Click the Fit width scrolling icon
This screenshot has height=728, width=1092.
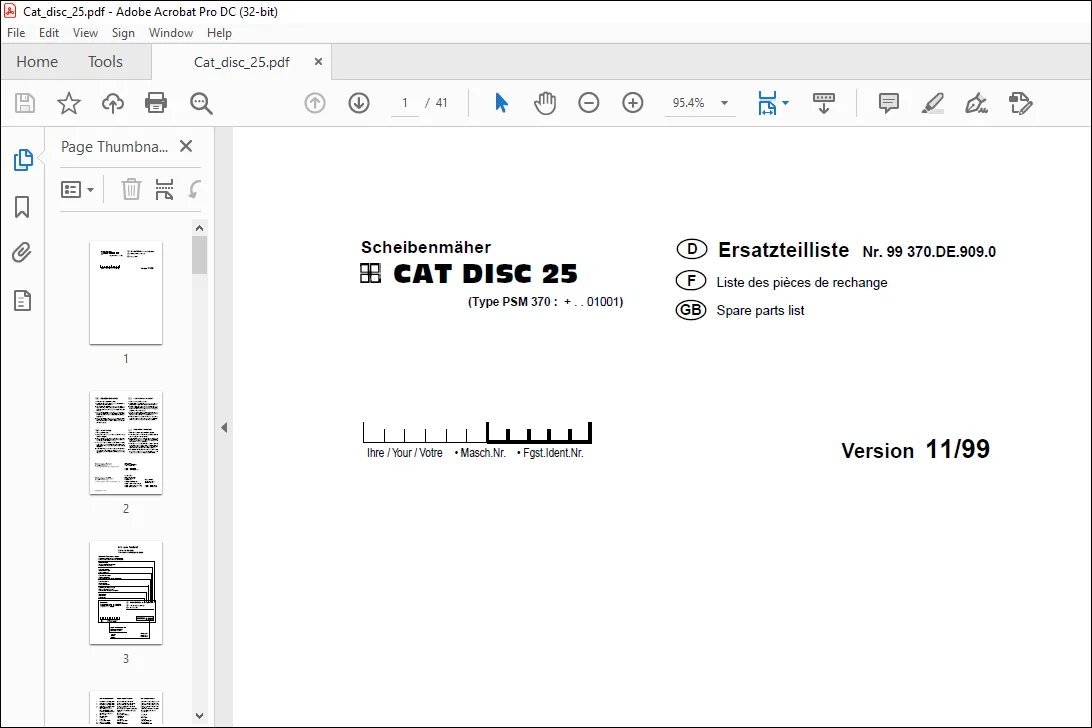[x=767, y=103]
